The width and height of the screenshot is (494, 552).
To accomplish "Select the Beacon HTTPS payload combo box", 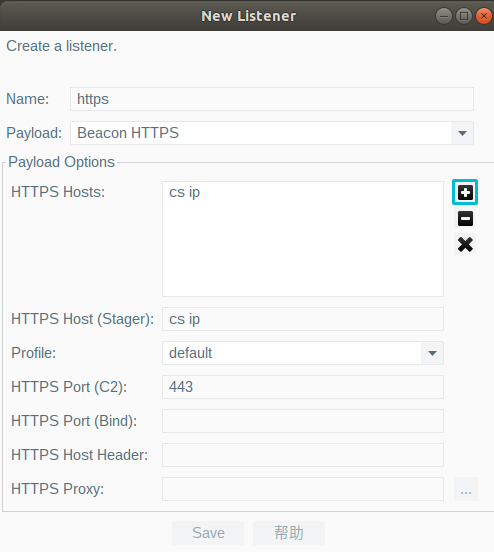I will 272,133.
